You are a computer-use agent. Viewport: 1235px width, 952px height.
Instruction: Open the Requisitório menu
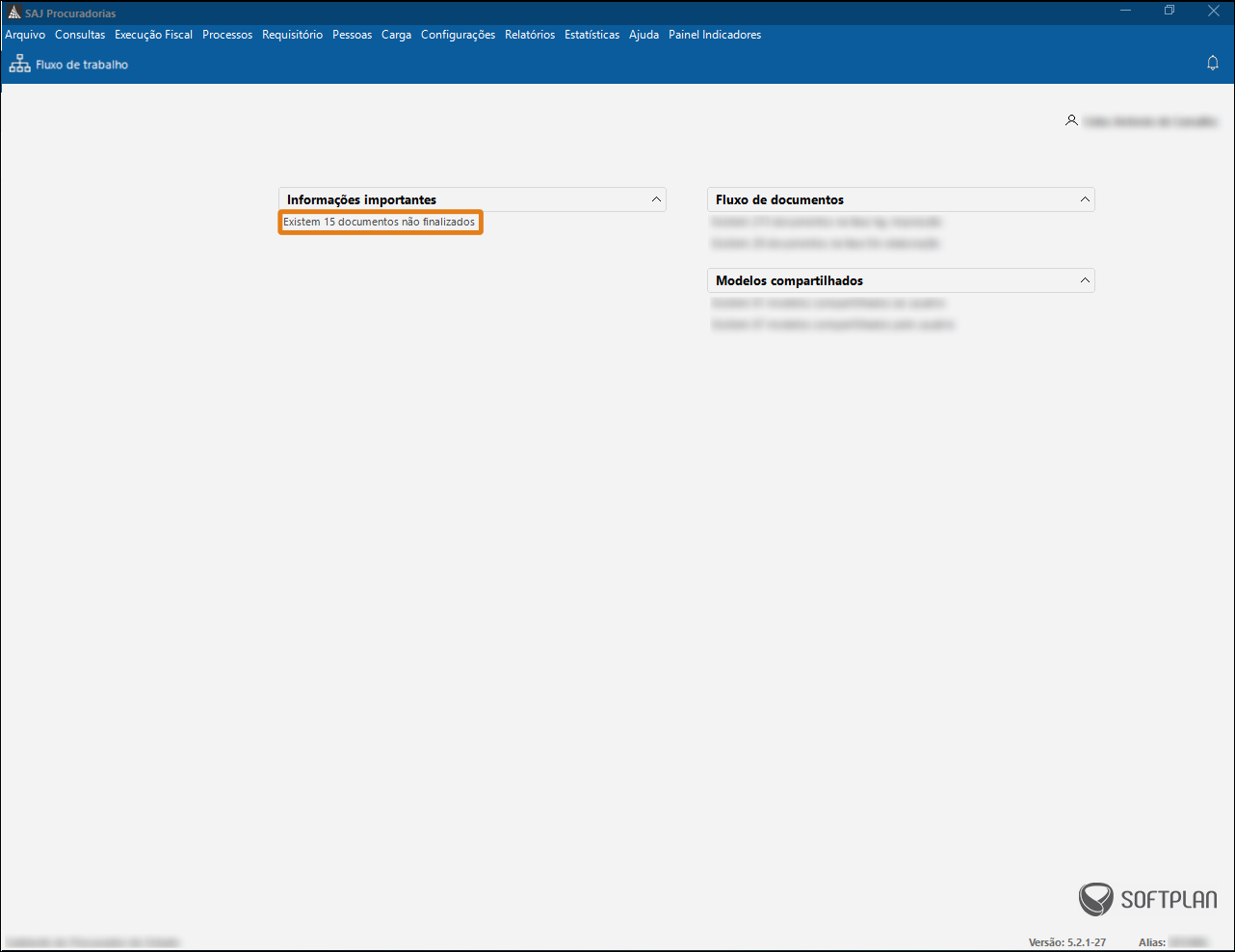[x=292, y=35]
